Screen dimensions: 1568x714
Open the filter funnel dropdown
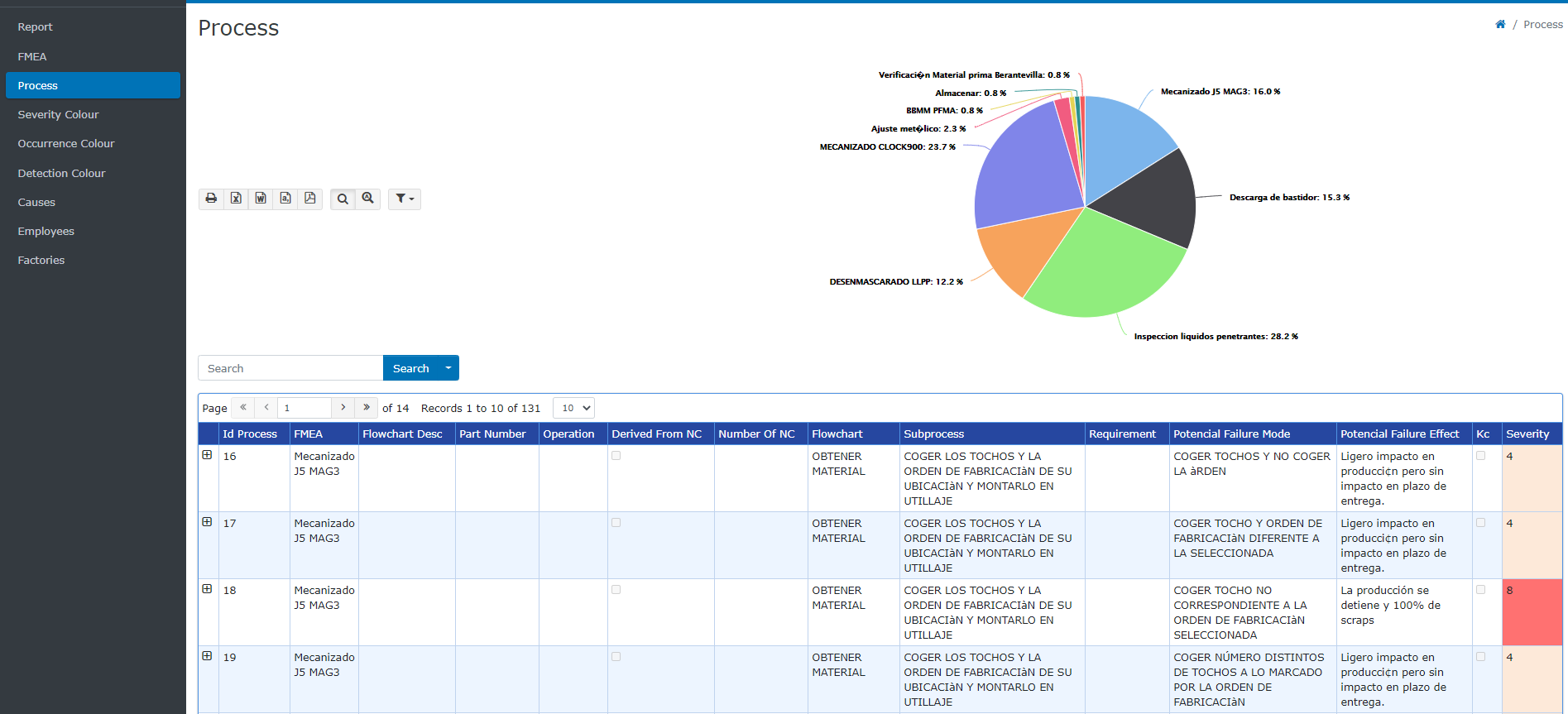(x=405, y=199)
